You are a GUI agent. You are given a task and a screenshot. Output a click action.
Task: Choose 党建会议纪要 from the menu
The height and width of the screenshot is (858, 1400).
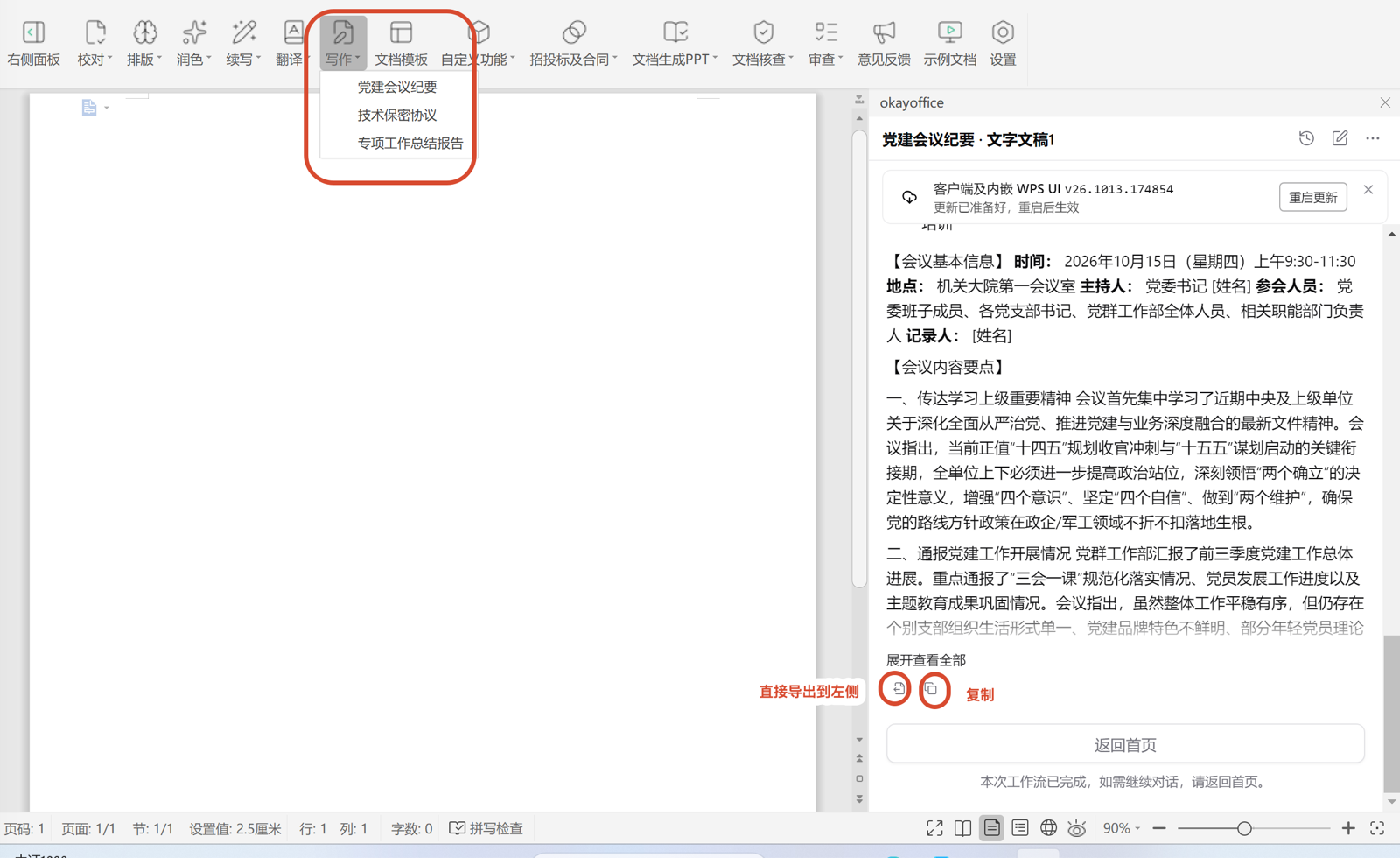[x=396, y=87]
